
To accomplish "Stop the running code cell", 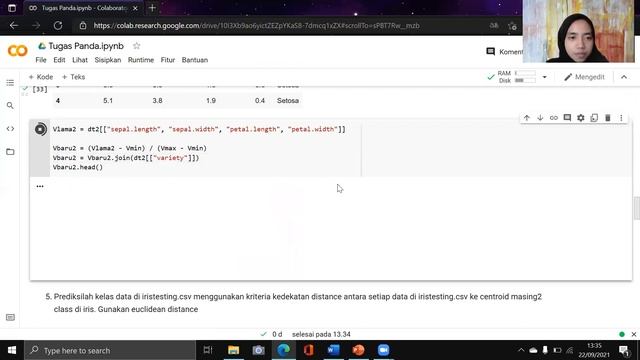I will (40, 129).
